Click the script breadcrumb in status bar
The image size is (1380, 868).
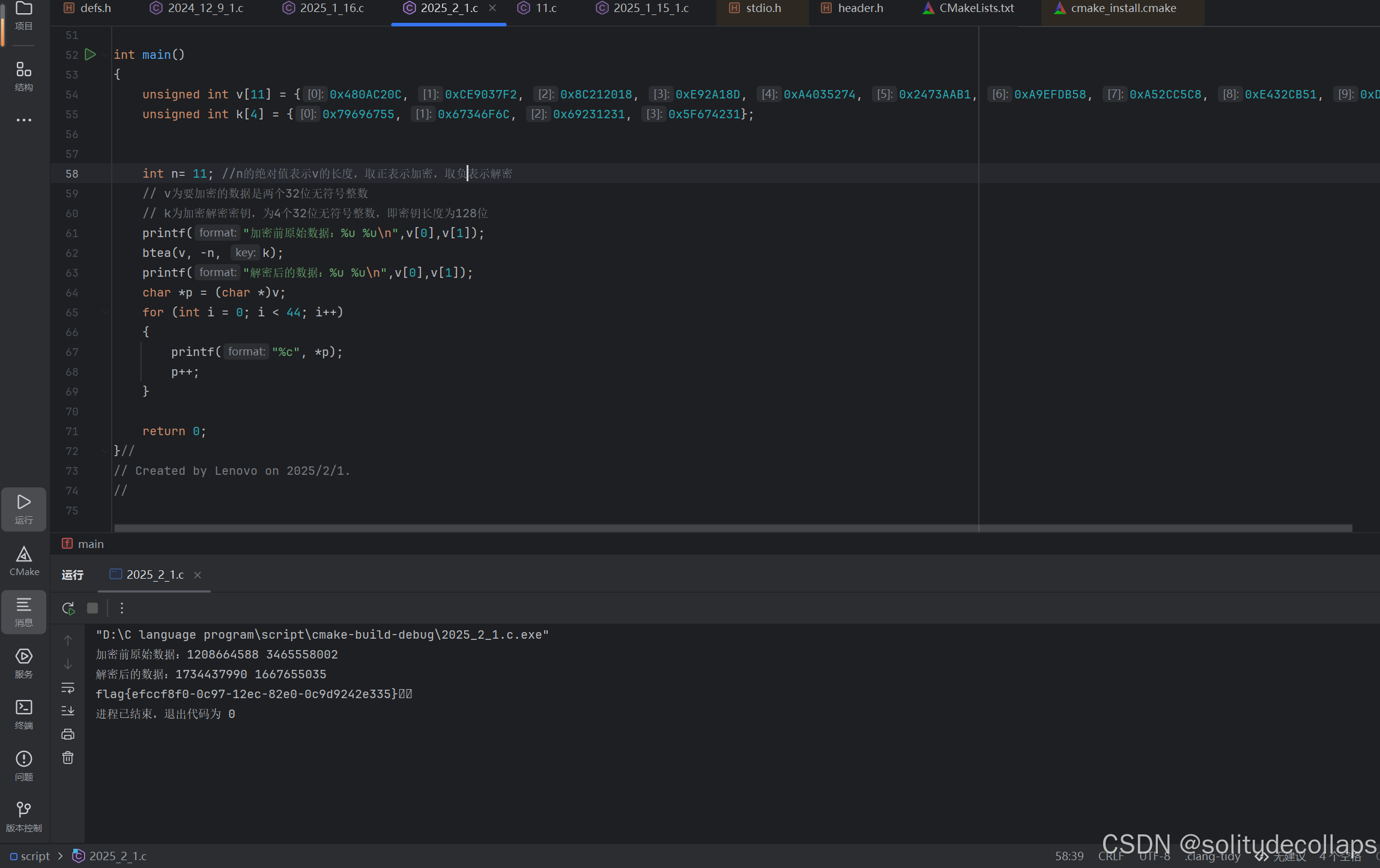click(x=35, y=856)
